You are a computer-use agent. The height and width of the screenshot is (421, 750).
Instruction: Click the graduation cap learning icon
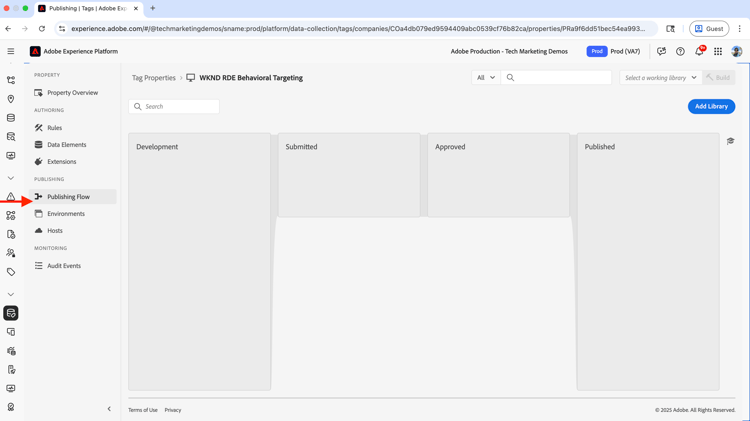(x=730, y=141)
